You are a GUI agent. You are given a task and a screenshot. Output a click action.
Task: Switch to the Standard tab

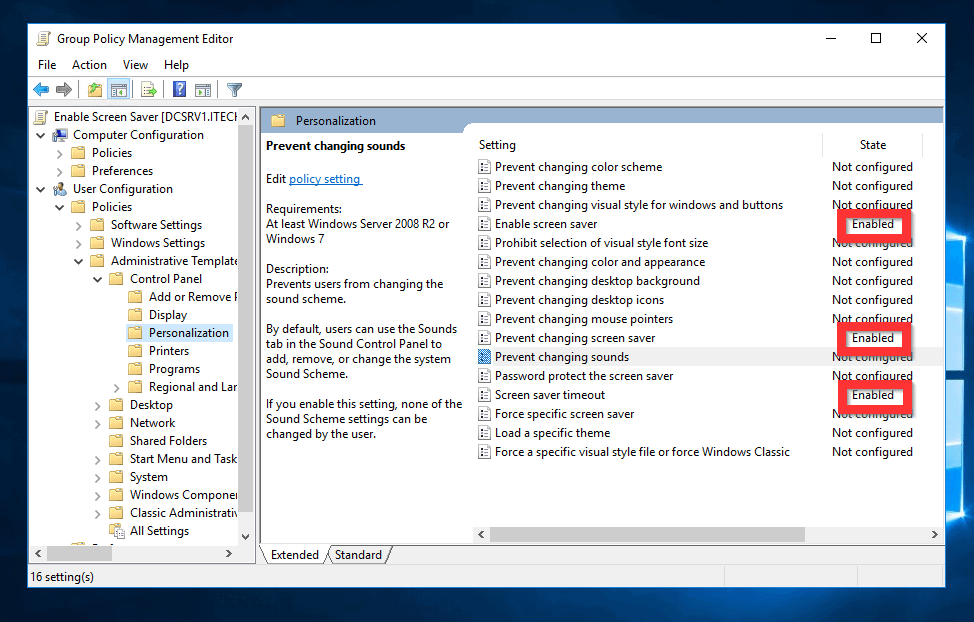358,554
